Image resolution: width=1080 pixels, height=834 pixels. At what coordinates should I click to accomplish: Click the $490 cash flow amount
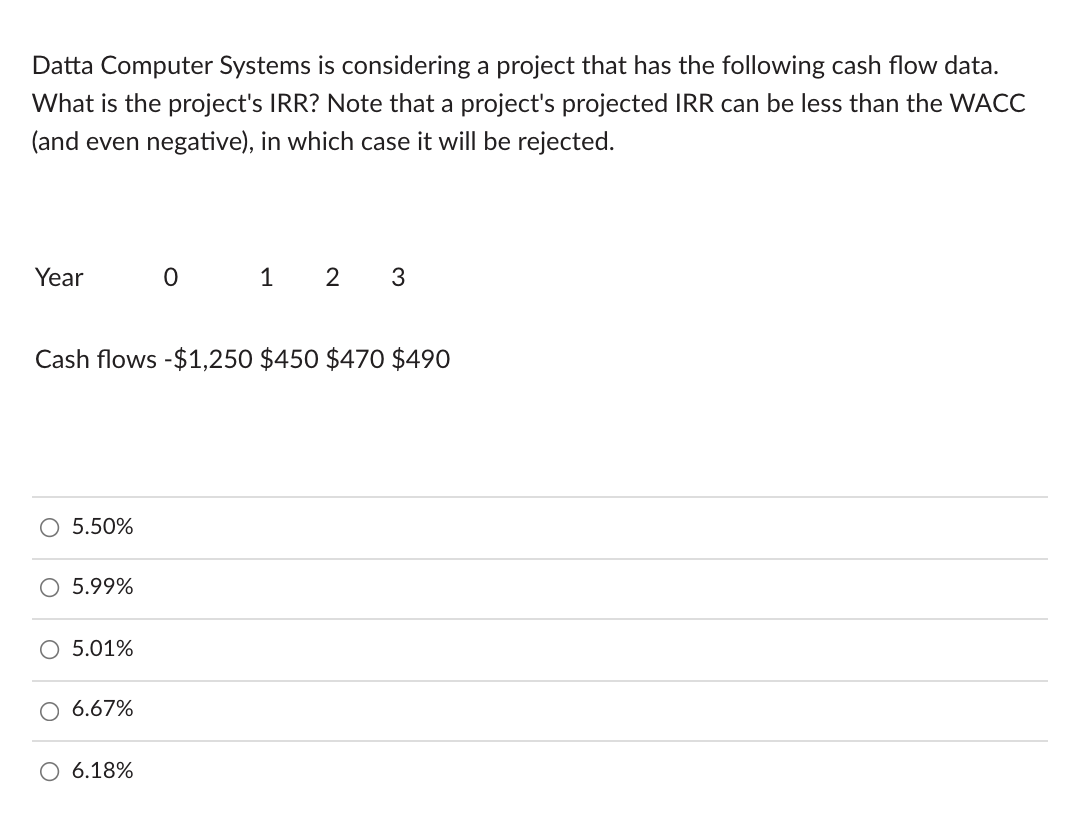pos(421,359)
